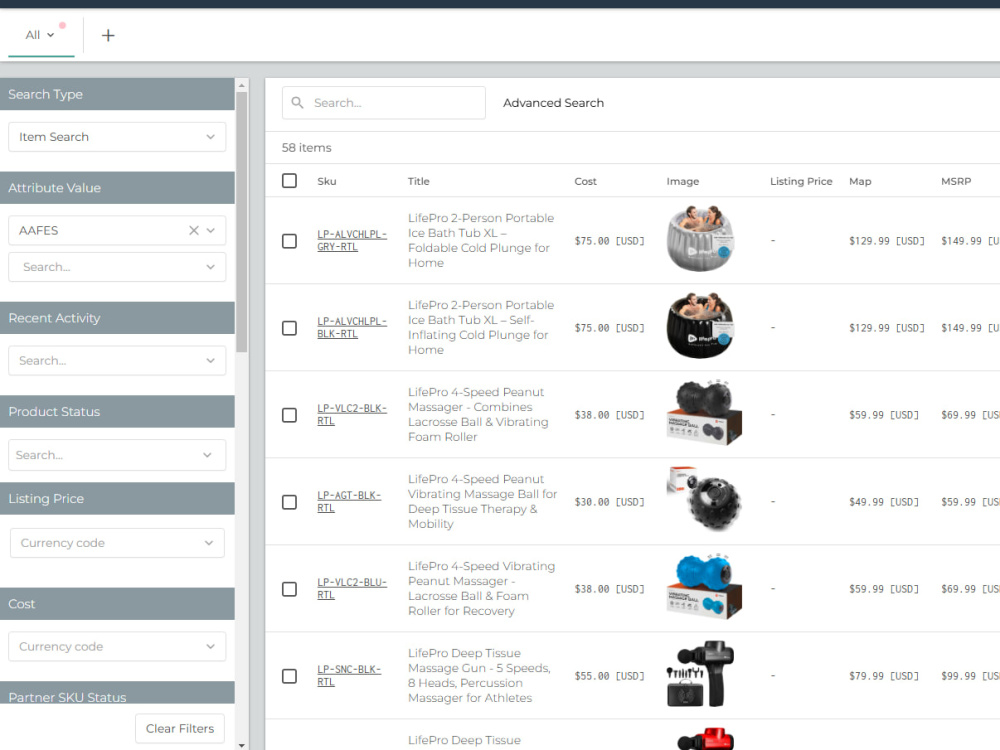Open the LP-SNC-BLK-RTL SKU link
This screenshot has width=1000, height=750.
tap(349, 676)
